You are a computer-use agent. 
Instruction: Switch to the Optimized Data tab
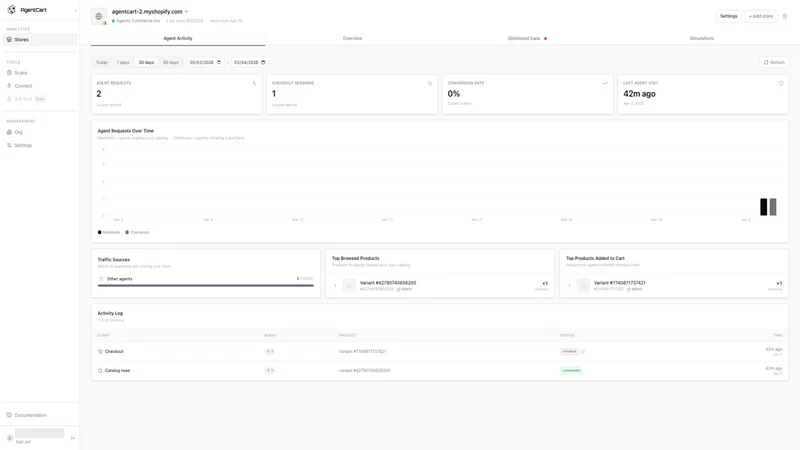pyautogui.click(x=527, y=38)
